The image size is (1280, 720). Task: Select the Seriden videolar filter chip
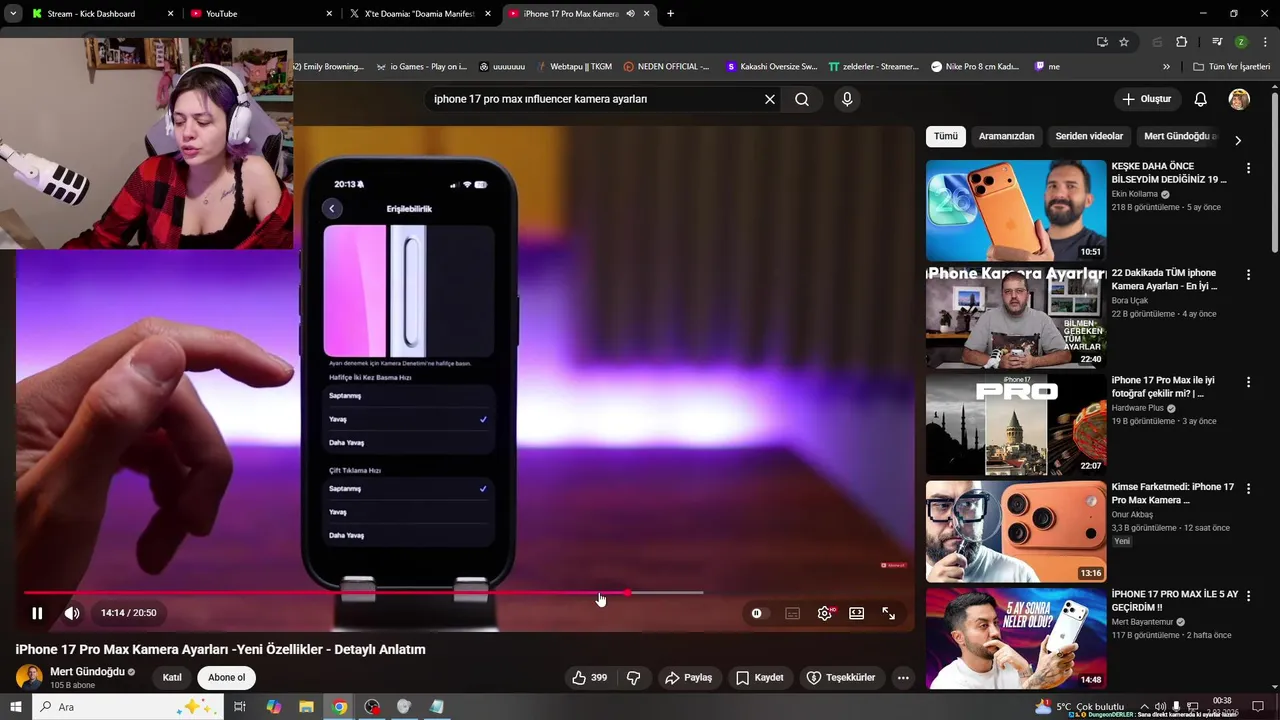(1089, 136)
